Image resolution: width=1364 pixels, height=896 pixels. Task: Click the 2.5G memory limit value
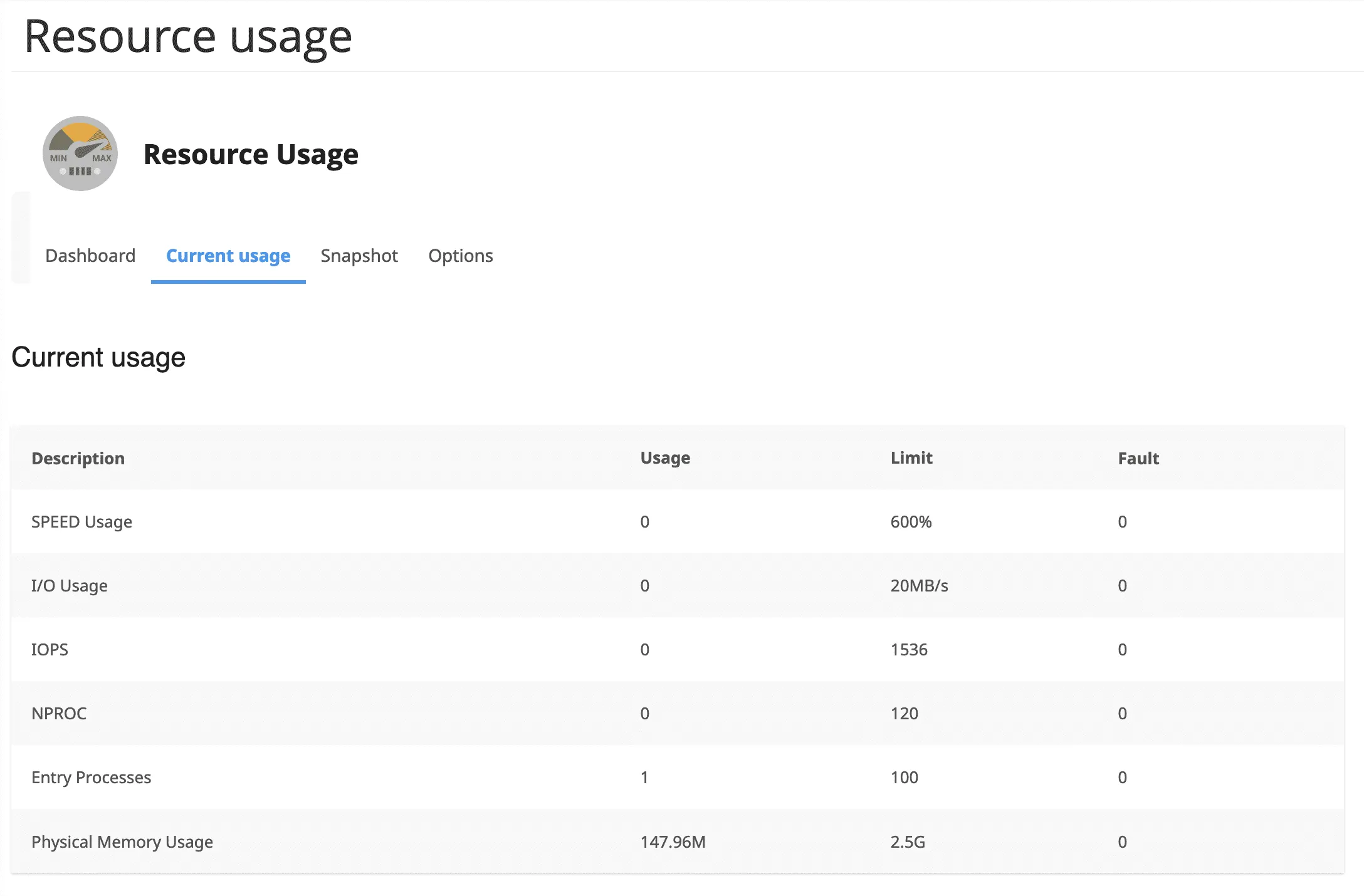tap(908, 841)
